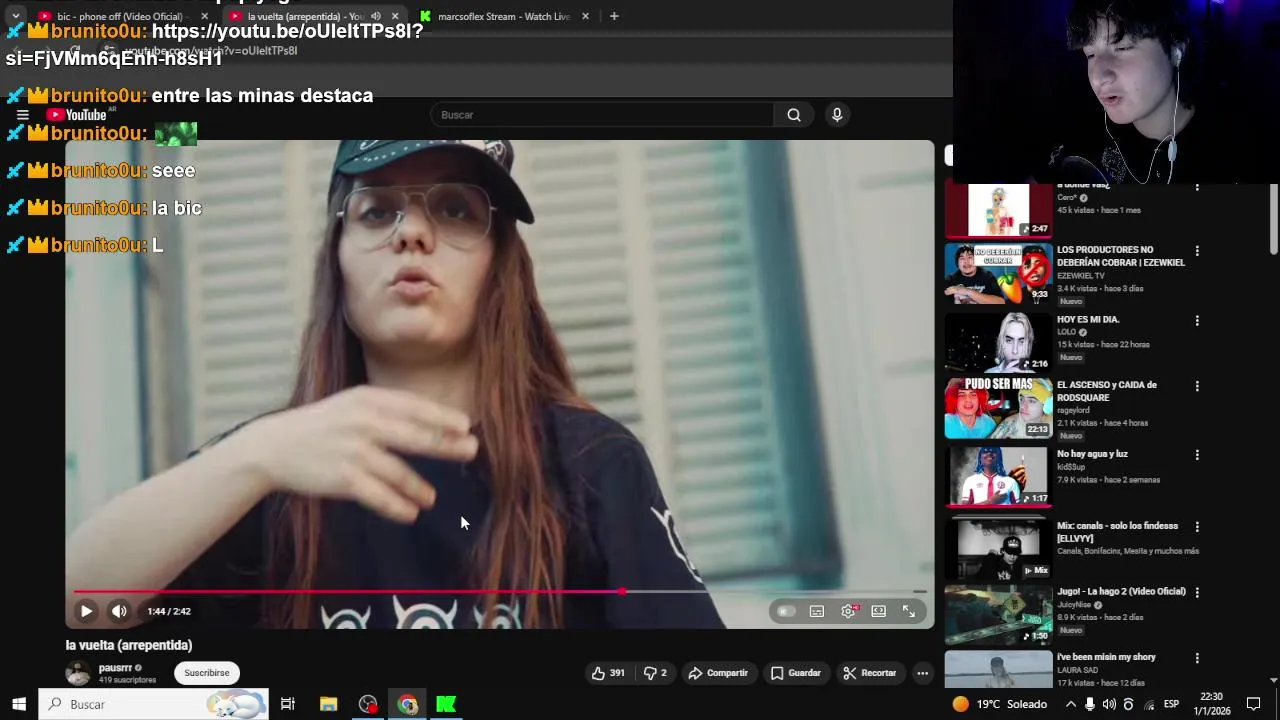The height and width of the screenshot is (720, 1280).
Task: Enter fullscreen on the video player
Action: click(909, 611)
